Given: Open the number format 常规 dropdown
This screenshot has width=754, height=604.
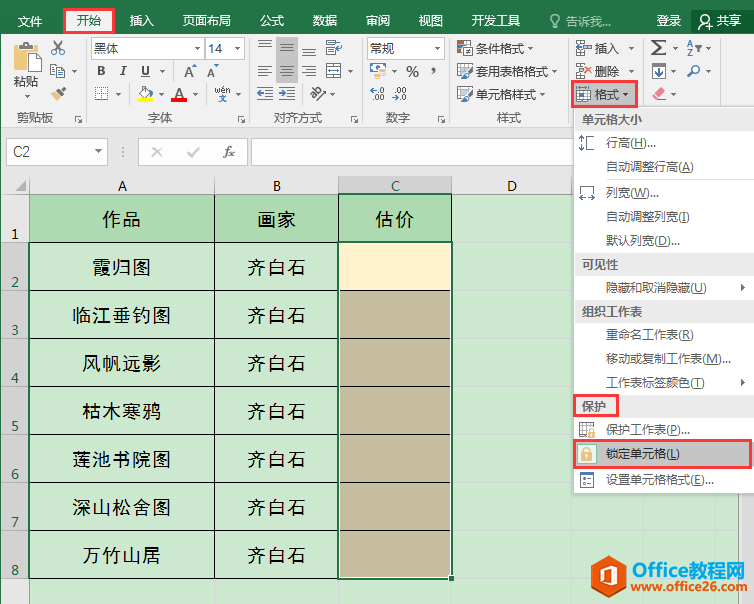Looking at the screenshot, I should 437,48.
